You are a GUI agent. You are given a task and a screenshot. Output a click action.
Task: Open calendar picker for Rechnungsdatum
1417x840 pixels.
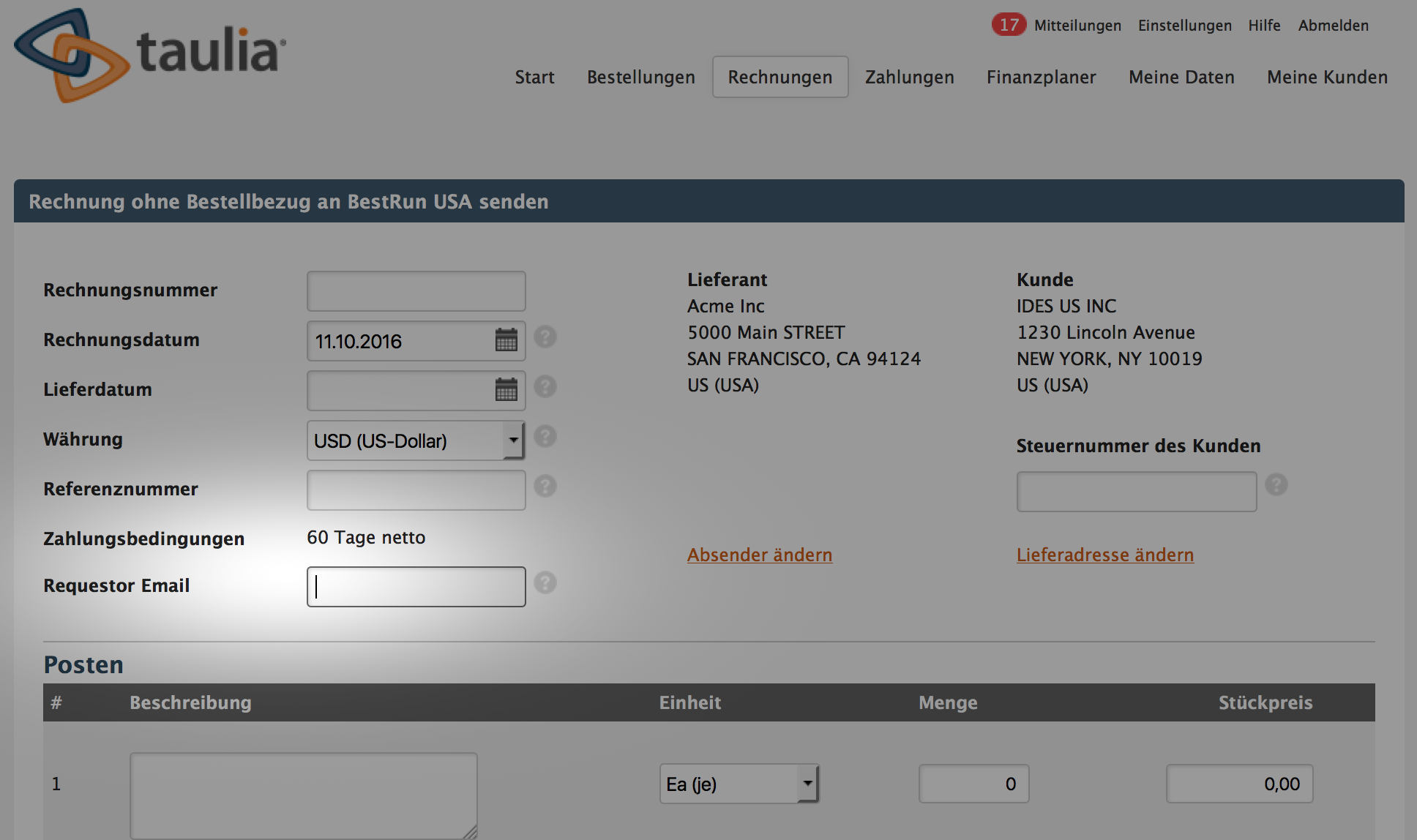(506, 340)
